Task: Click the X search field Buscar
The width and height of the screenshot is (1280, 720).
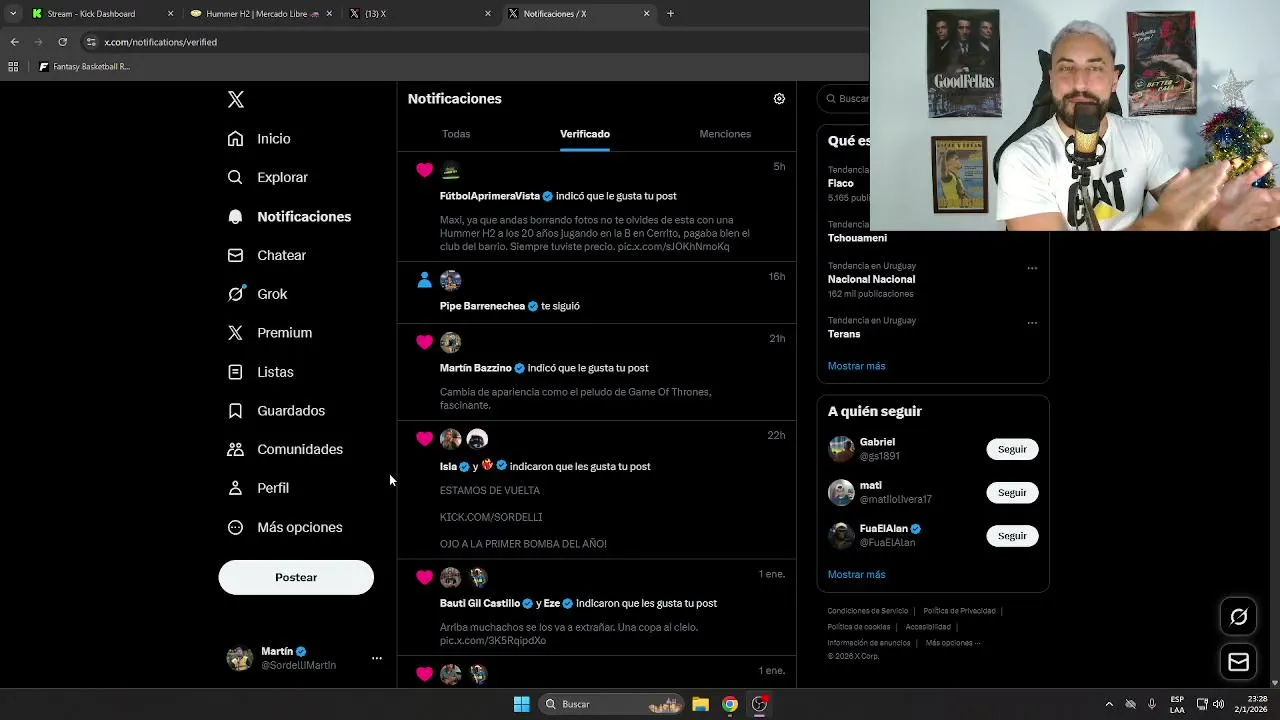Action: (845, 99)
